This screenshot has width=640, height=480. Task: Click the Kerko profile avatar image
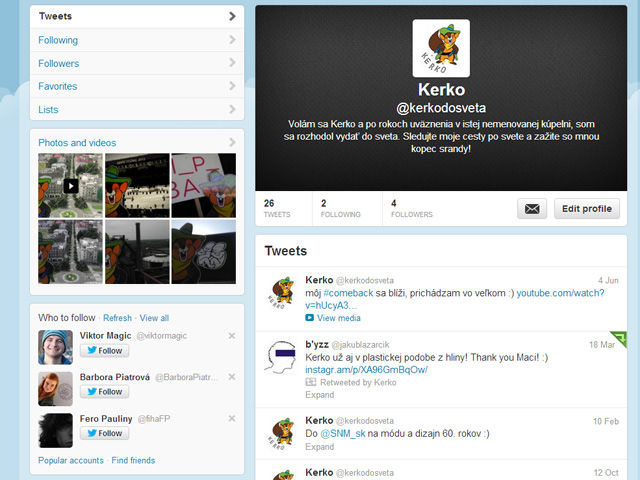441,48
